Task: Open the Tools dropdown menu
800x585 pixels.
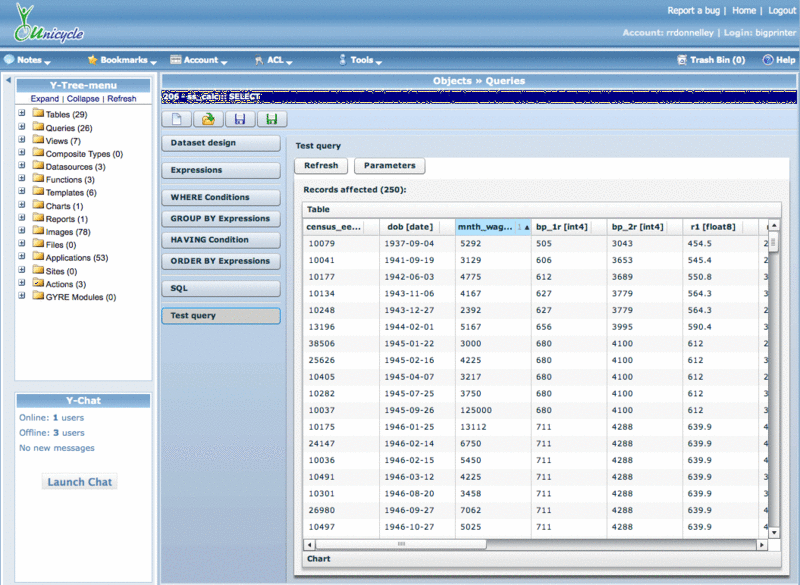Action: [x=361, y=60]
